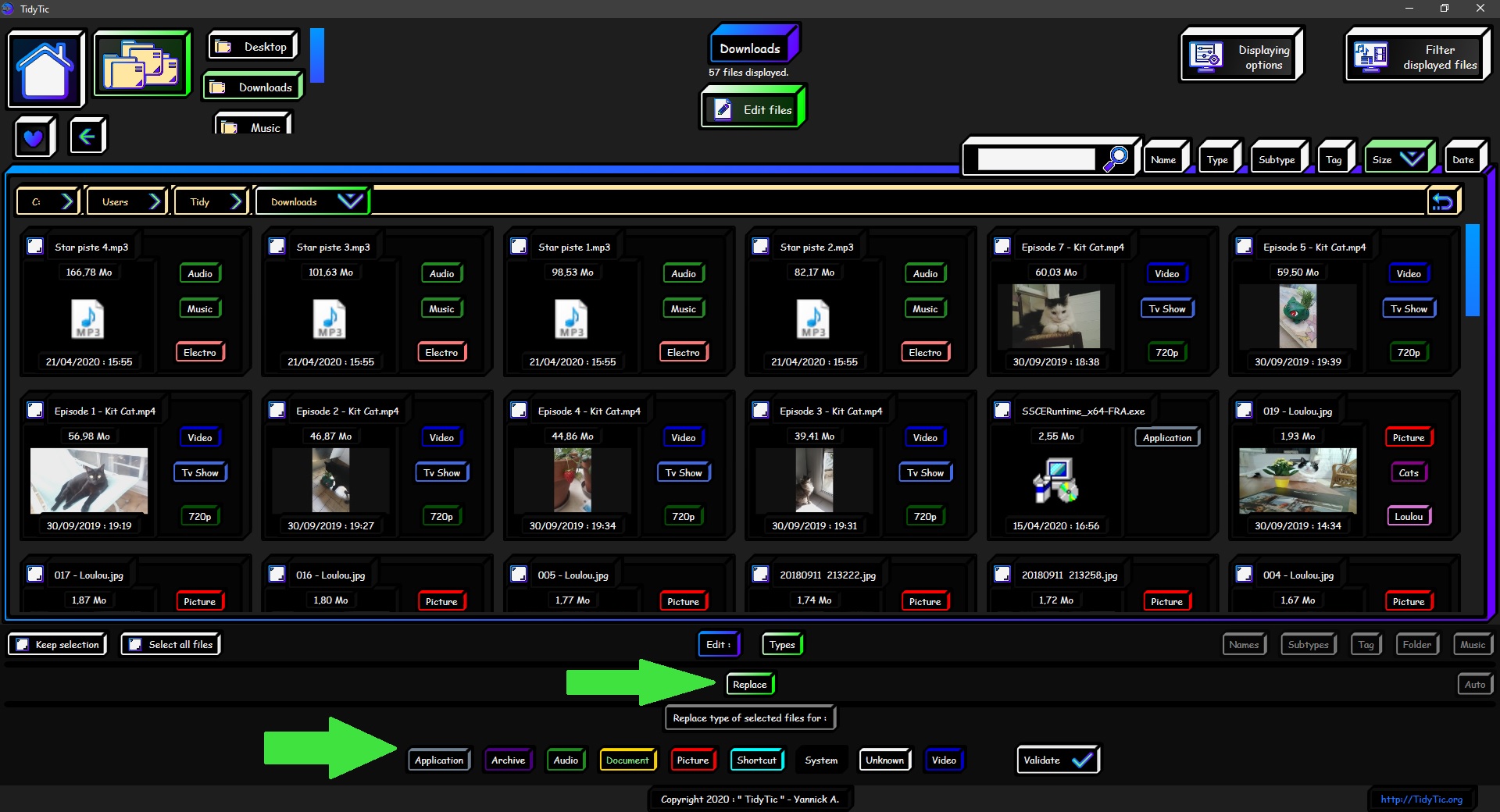1500x812 pixels.
Task: Open the folders browser icon
Action: point(142,65)
